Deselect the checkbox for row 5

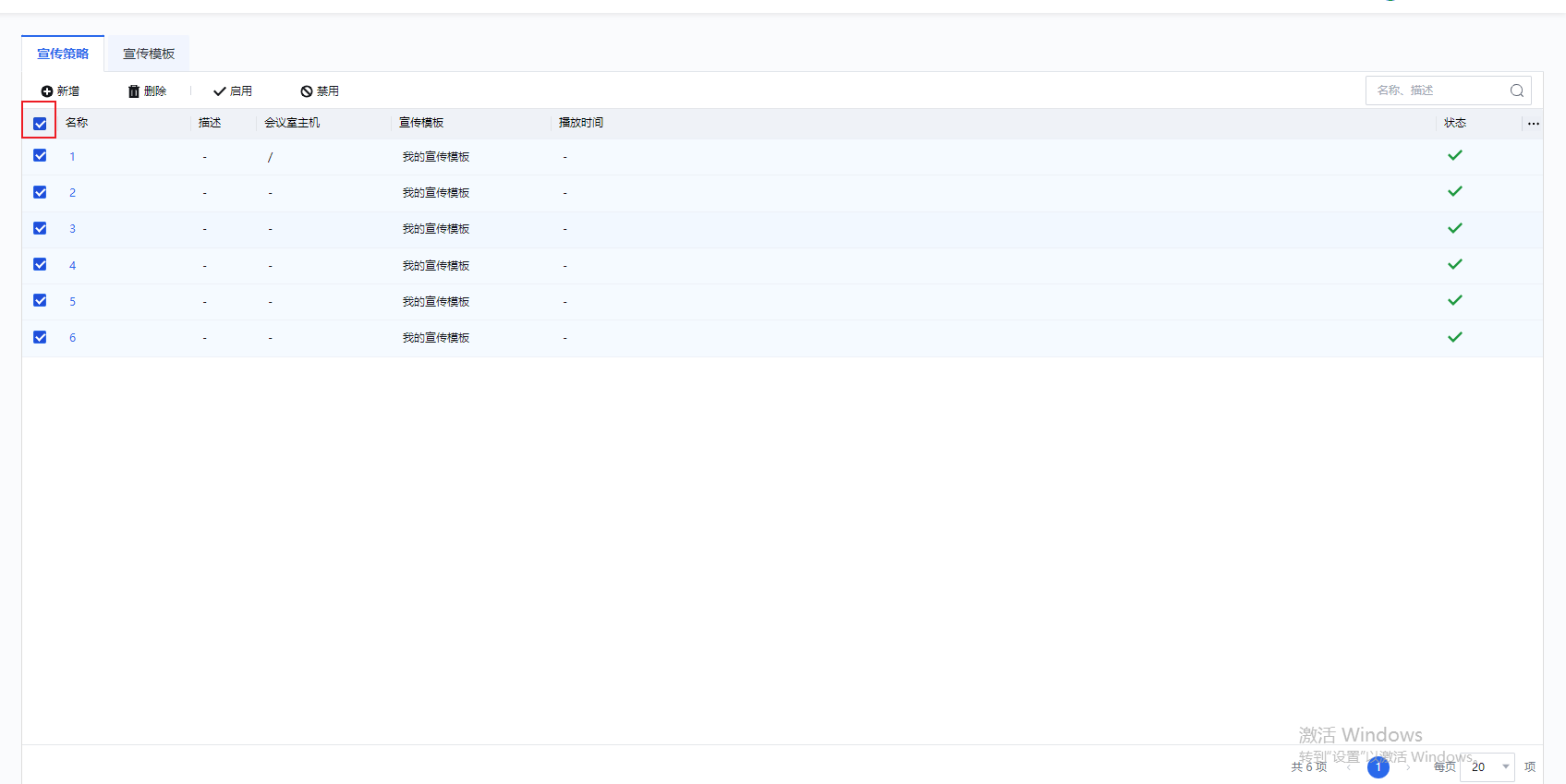tap(40, 300)
